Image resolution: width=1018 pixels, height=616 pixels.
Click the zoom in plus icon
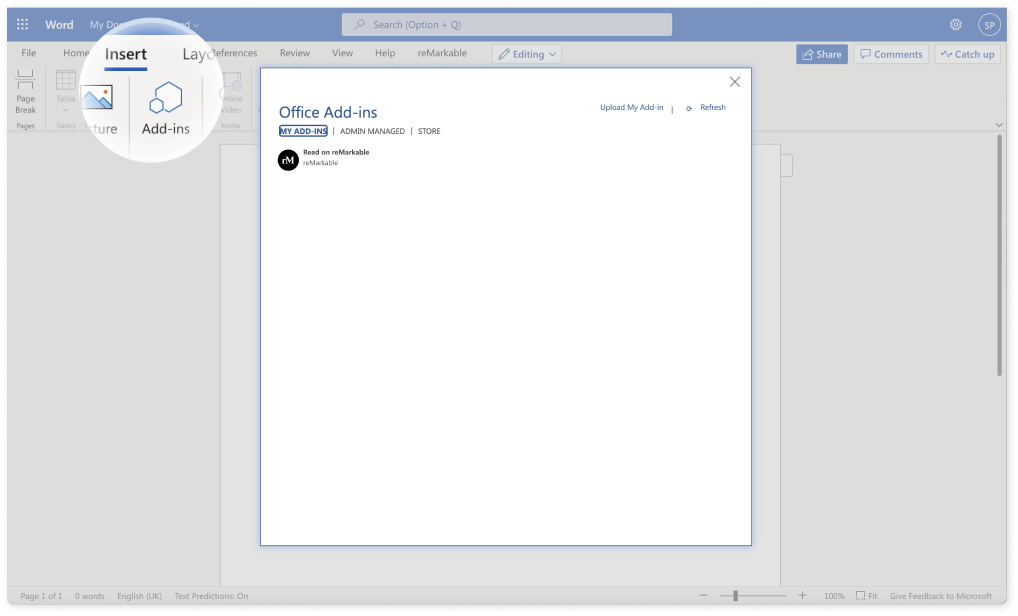(x=802, y=596)
